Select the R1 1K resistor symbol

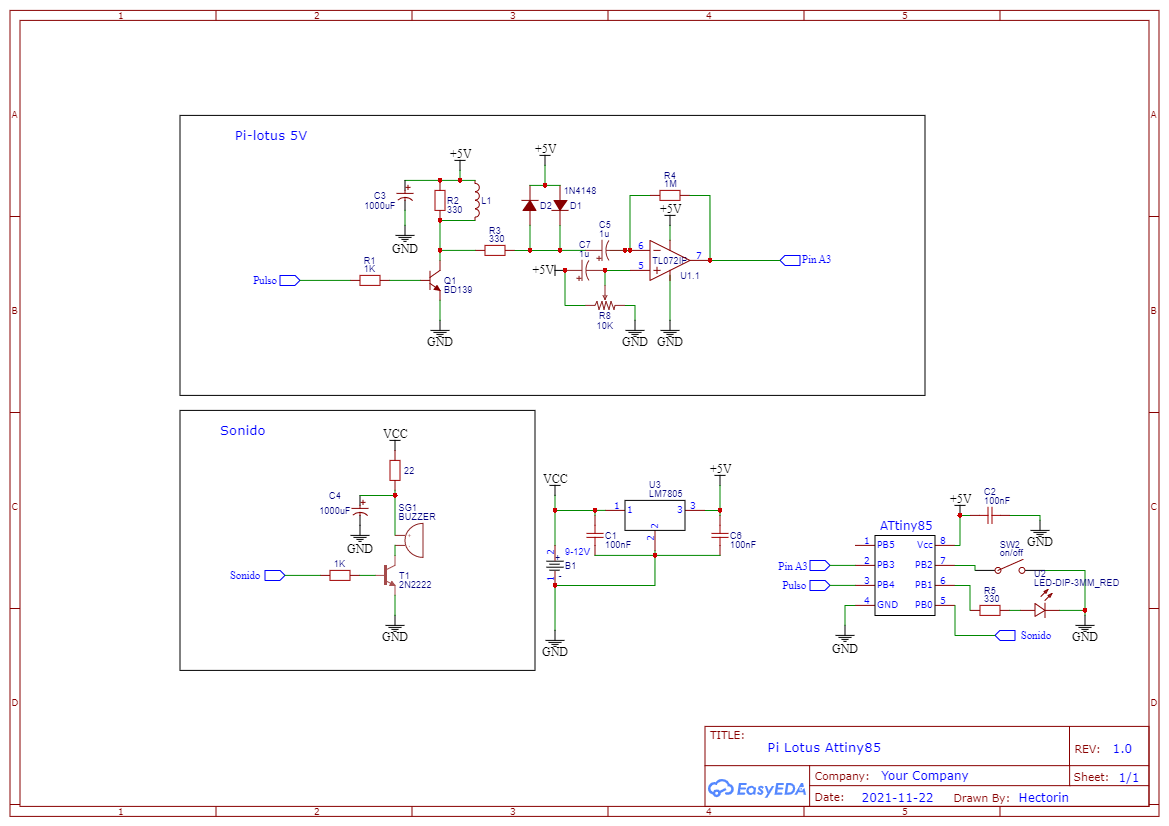coord(370,280)
